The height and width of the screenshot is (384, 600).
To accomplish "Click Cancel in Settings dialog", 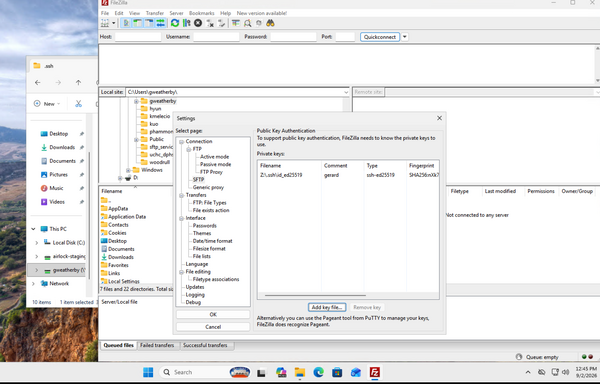I will pos(213,327).
